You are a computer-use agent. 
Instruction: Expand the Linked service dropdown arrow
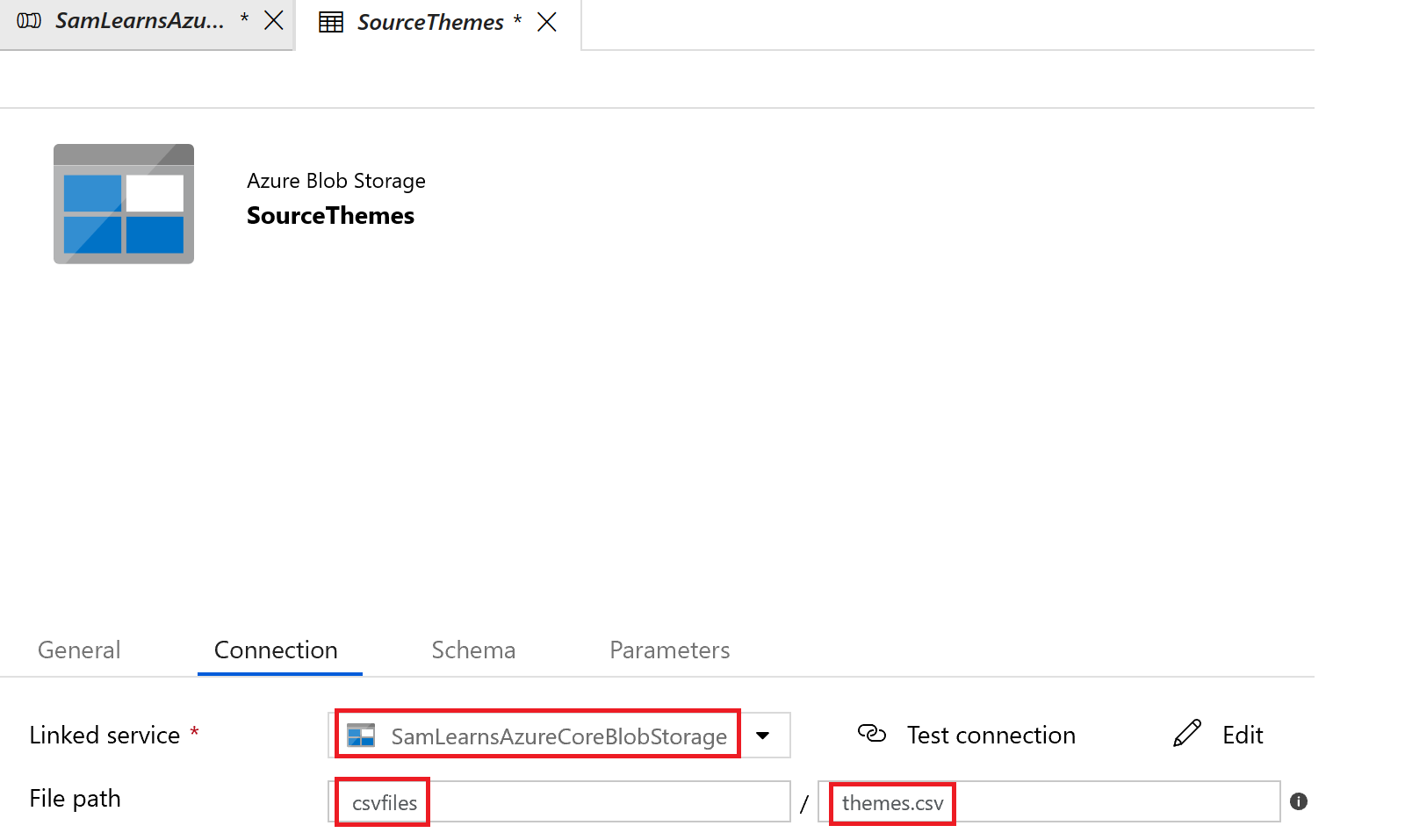coord(763,736)
